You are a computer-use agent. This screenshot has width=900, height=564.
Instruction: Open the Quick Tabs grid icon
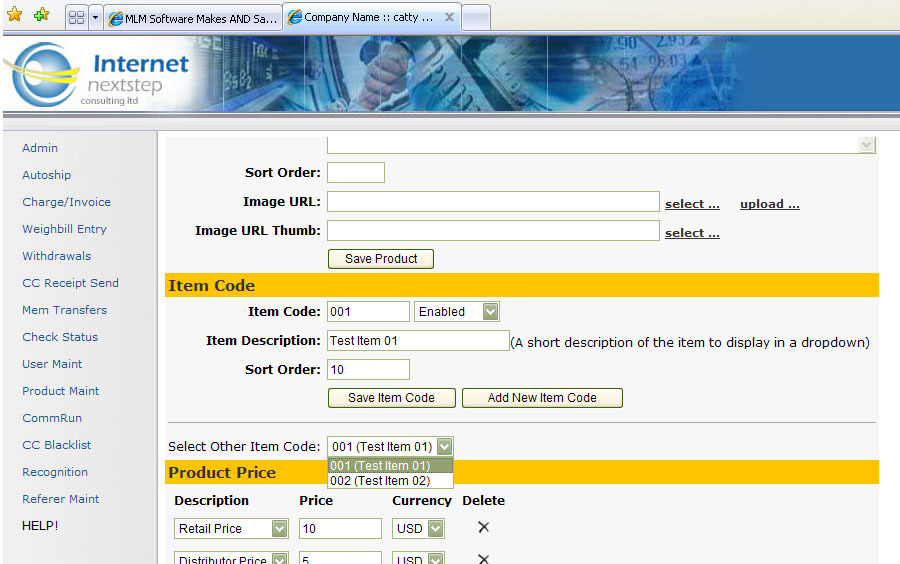point(76,18)
